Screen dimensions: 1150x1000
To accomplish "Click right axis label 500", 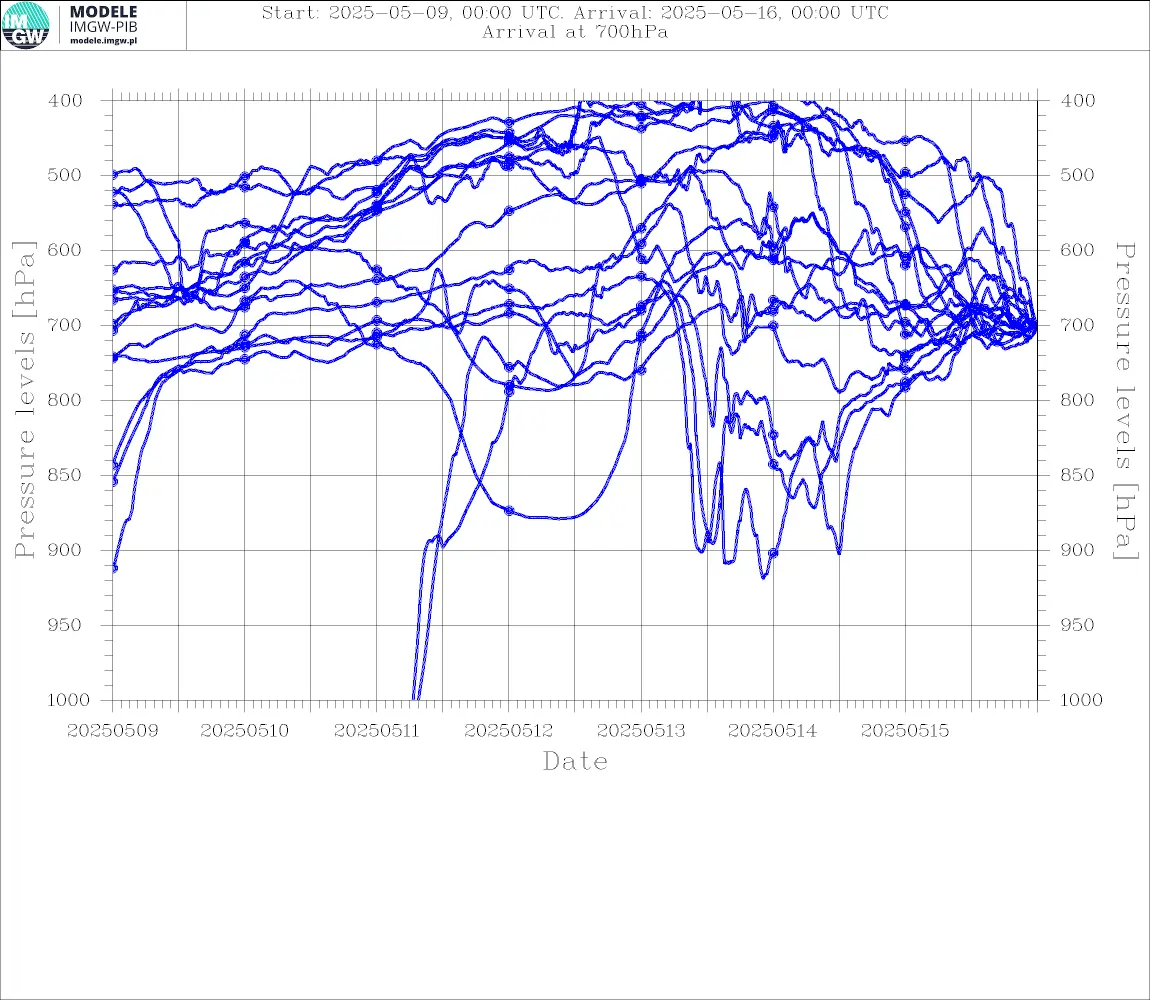I will (x=1077, y=175).
